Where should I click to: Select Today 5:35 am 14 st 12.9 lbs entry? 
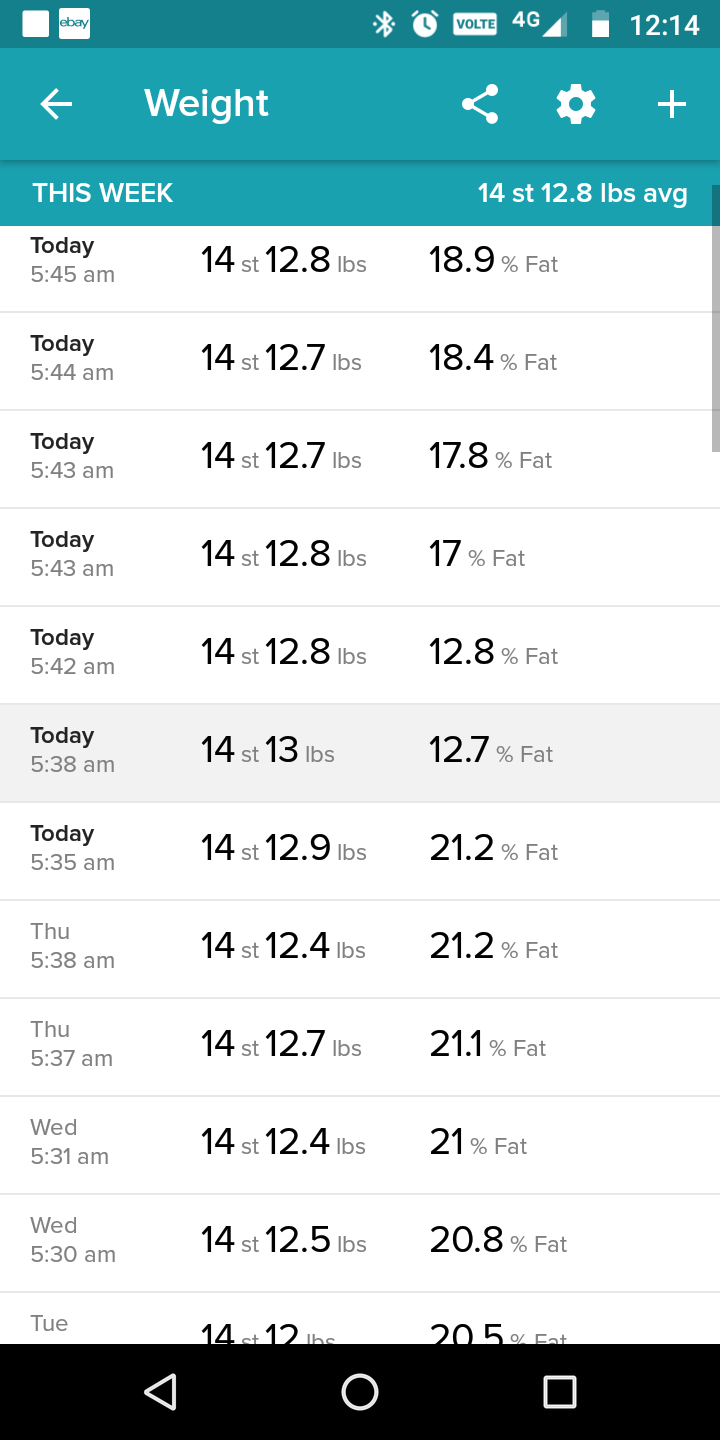tap(360, 851)
